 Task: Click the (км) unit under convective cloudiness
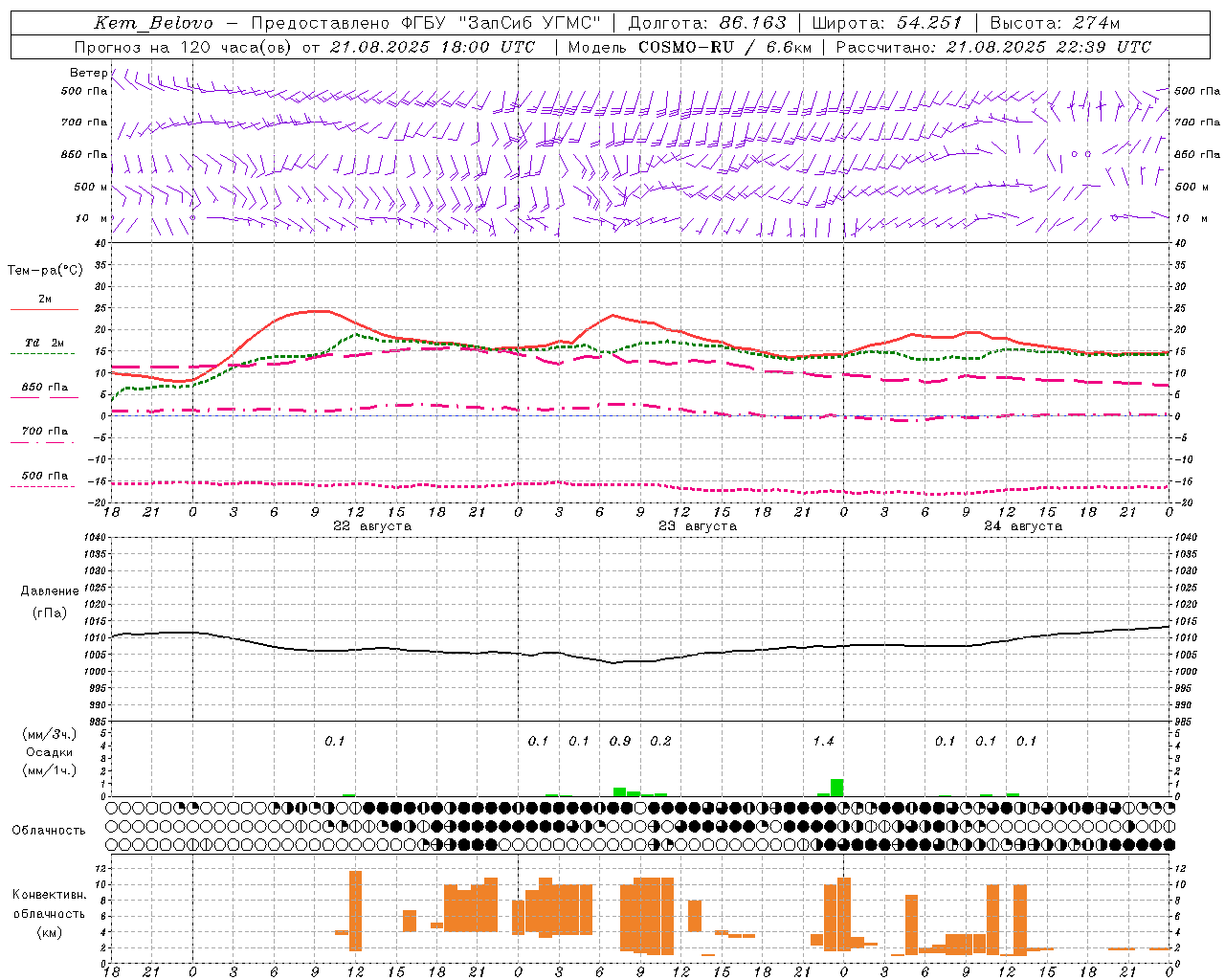point(49,932)
